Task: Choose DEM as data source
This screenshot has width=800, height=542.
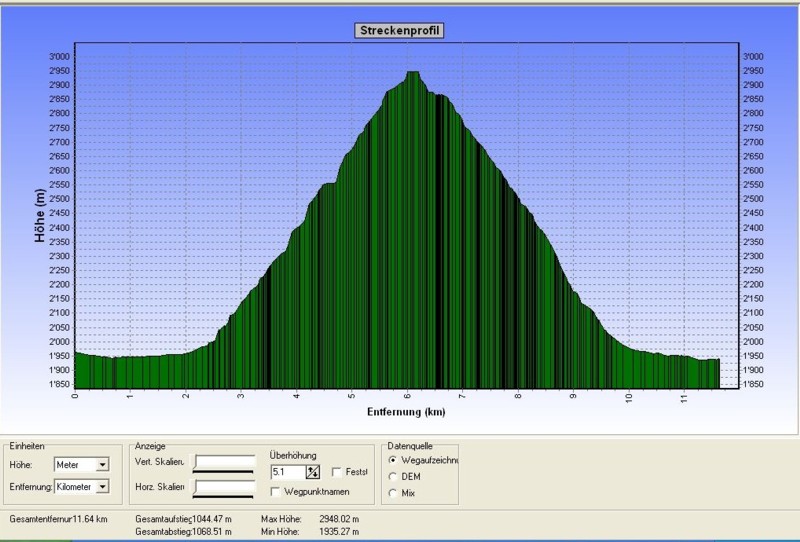Action: coord(392,476)
